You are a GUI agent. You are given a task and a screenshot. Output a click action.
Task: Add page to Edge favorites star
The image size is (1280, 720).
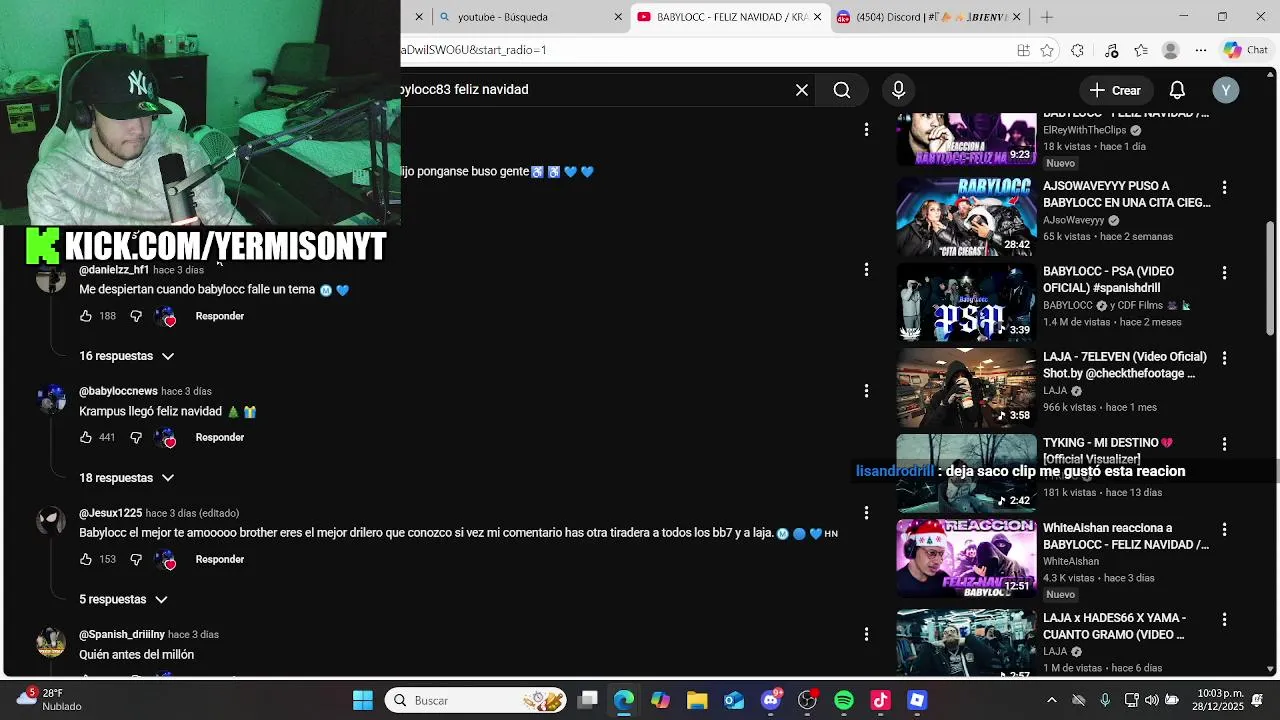coord(1047,50)
